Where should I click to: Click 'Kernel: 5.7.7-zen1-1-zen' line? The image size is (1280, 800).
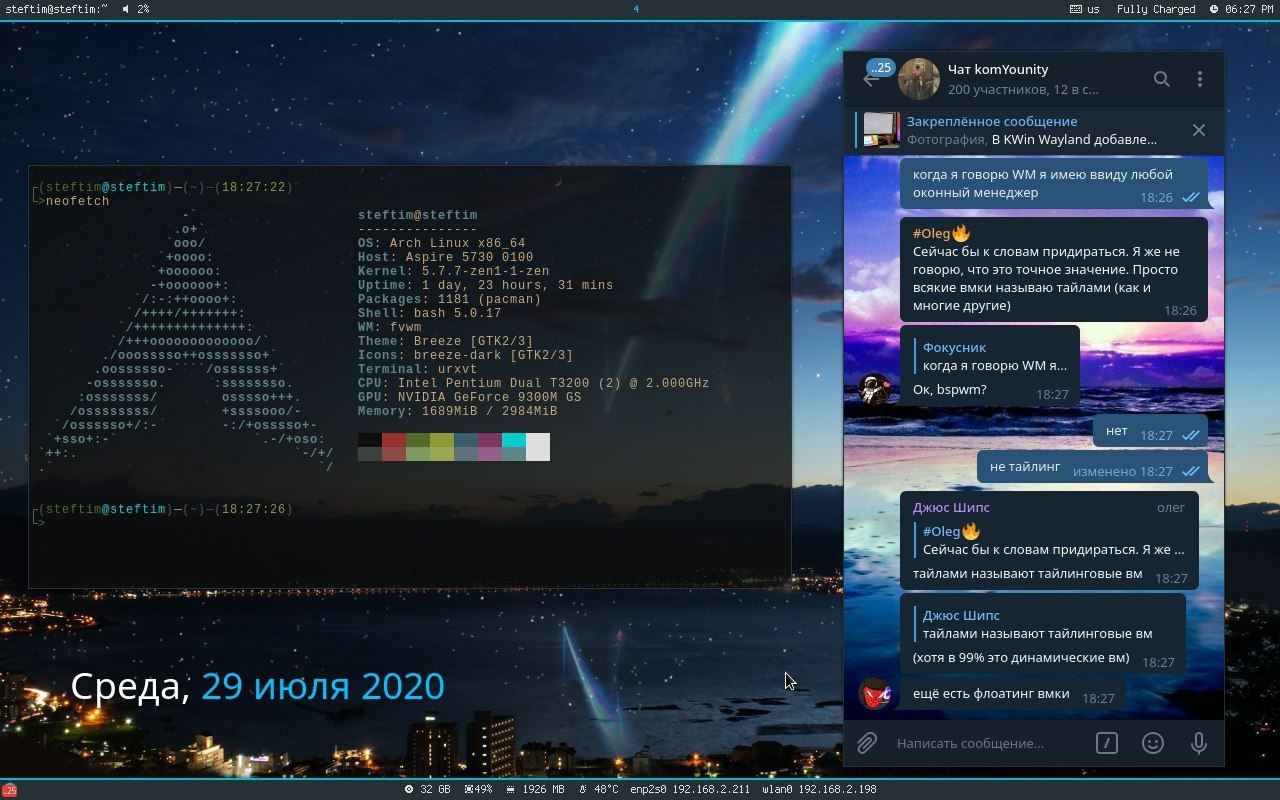453,271
